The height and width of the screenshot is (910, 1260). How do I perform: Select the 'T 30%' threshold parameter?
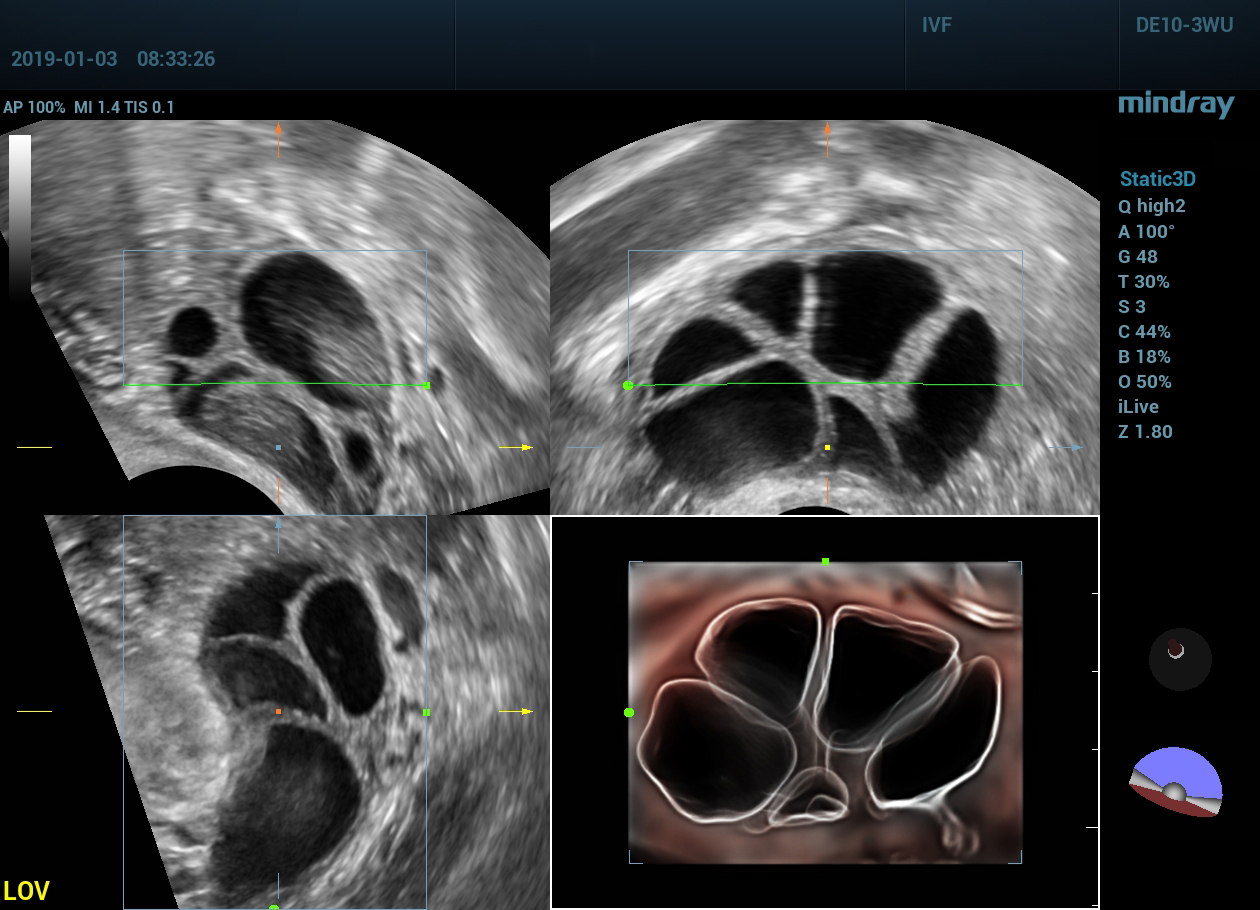(x=1144, y=281)
